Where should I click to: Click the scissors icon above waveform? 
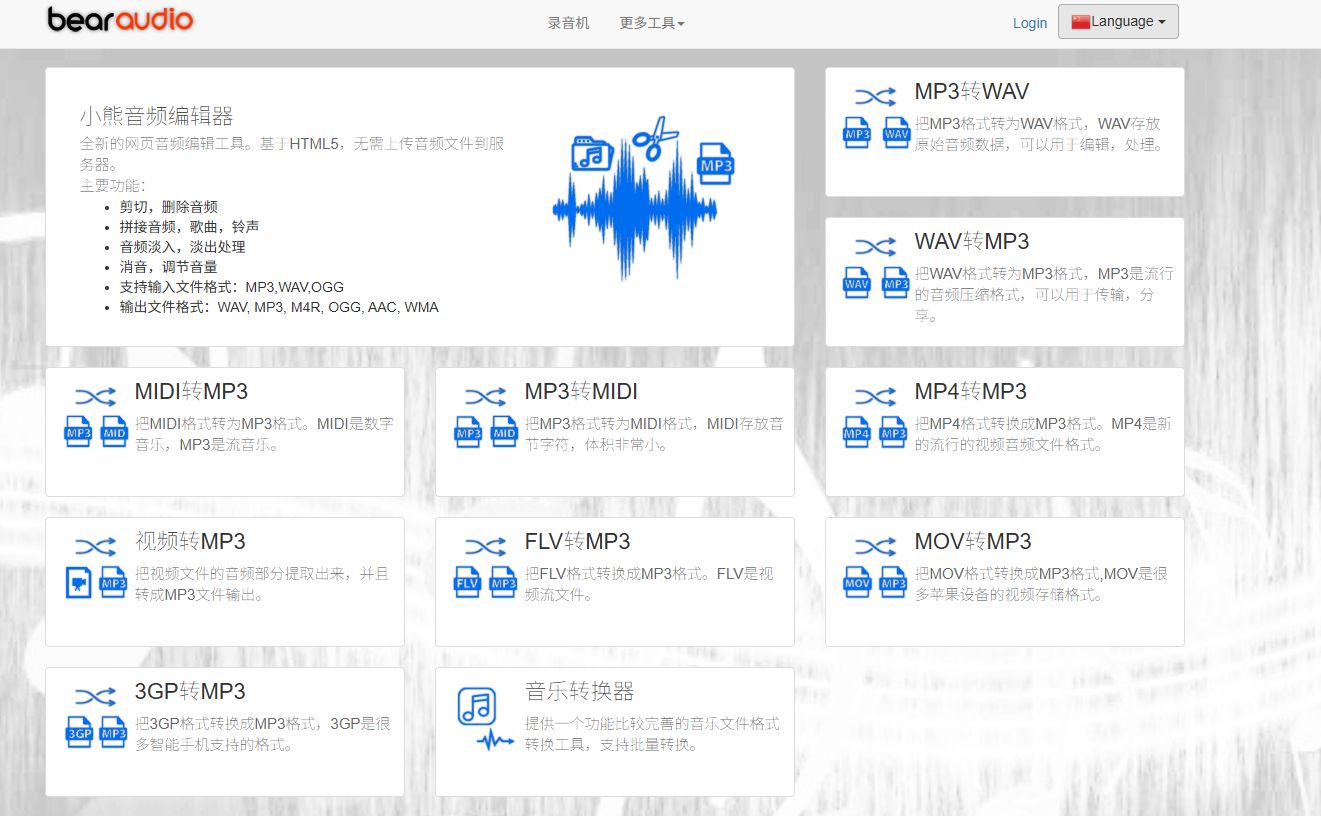click(x=655, y=138)
